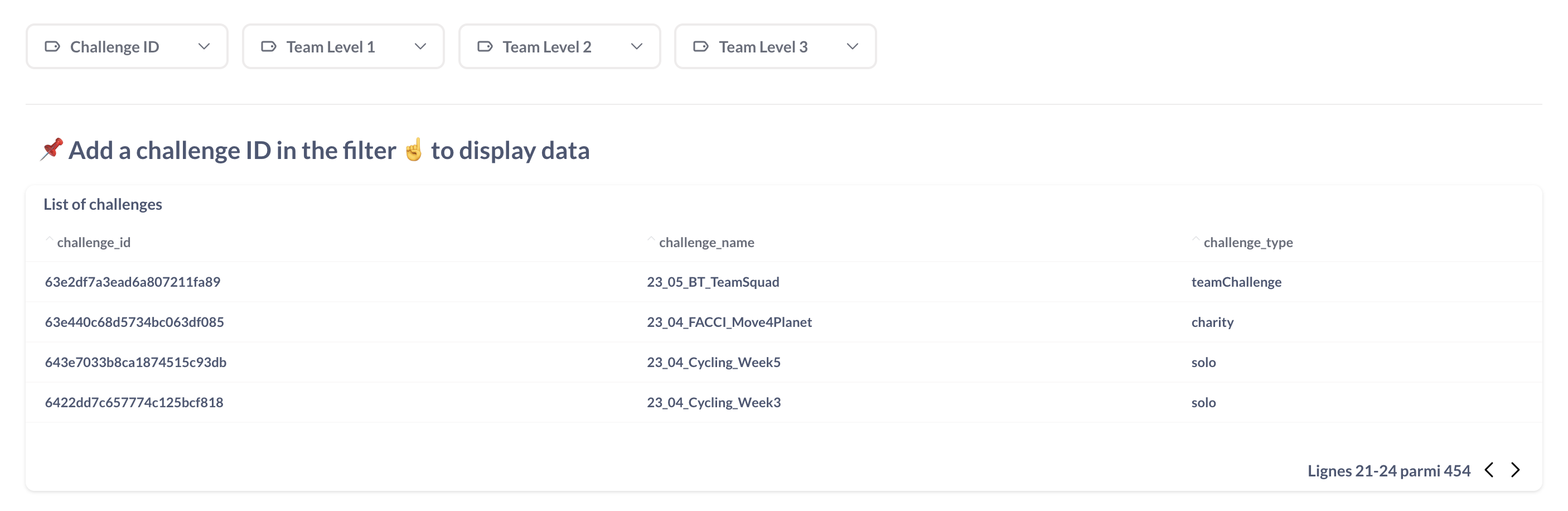Click the label icon in Team Level 2 filter
Screen dimensions: 1568x511
coord(485,46)
